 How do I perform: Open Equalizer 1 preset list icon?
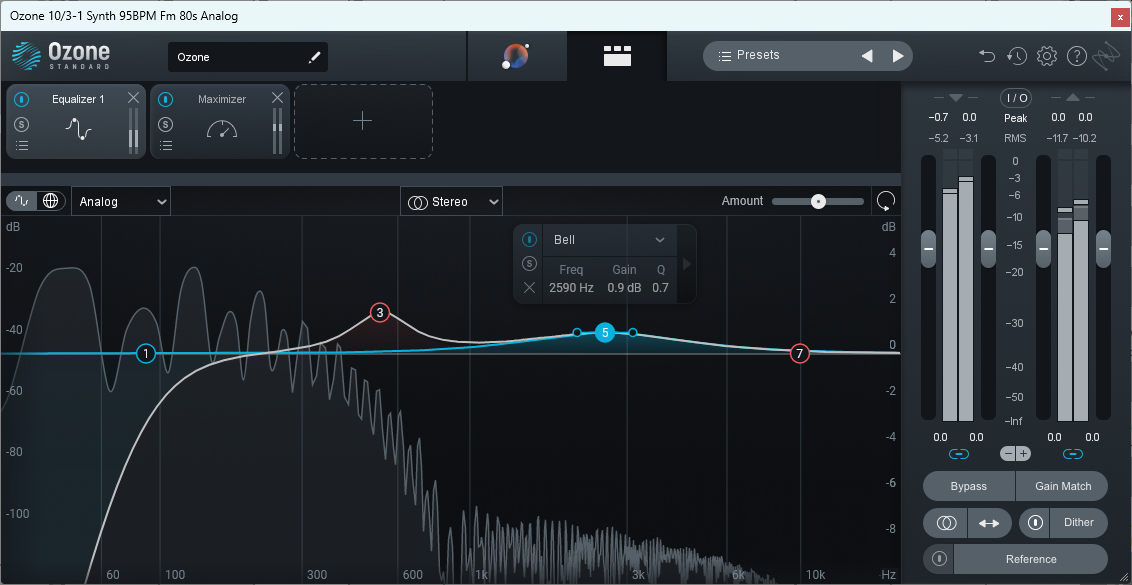coord(22,145)
